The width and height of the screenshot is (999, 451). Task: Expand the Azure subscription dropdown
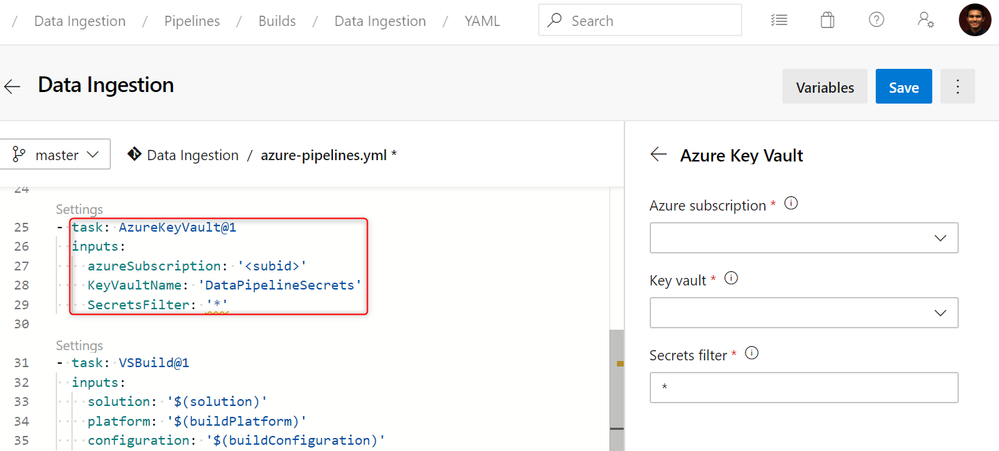pos(804,238)
